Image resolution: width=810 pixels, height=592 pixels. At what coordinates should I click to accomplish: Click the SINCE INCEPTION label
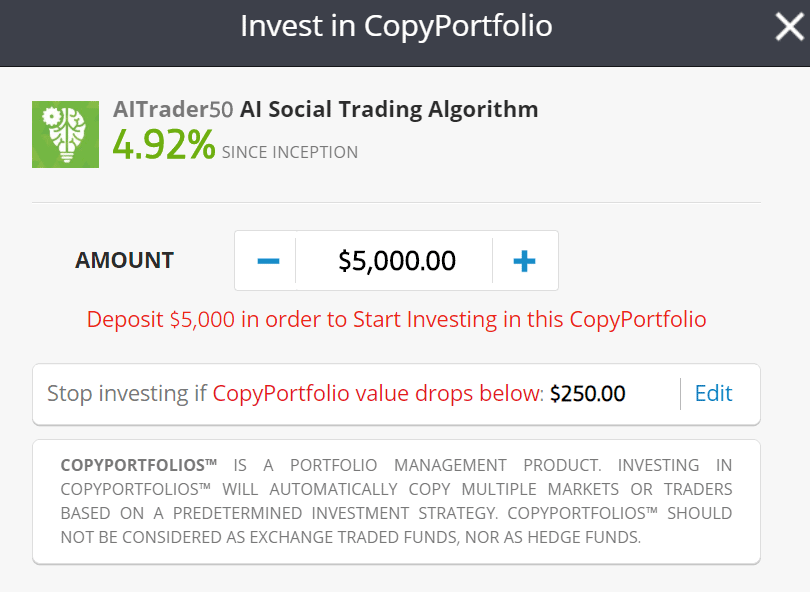[x=290, y=152]
